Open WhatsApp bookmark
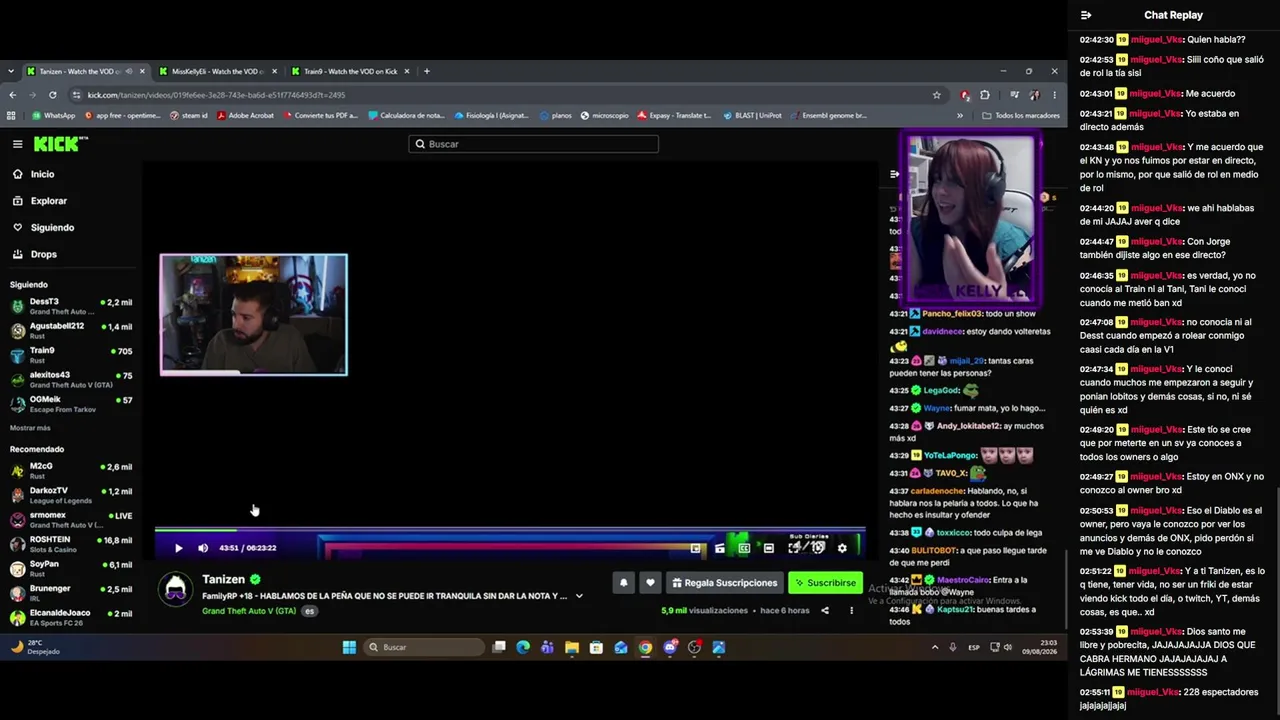 click(x=54, y=115)
